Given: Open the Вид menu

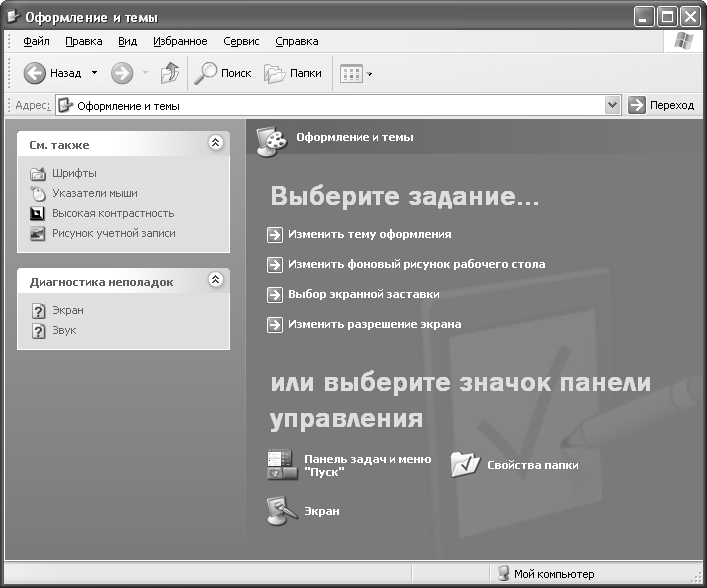Looking at the screenshot, I should (x=128, y=41).
